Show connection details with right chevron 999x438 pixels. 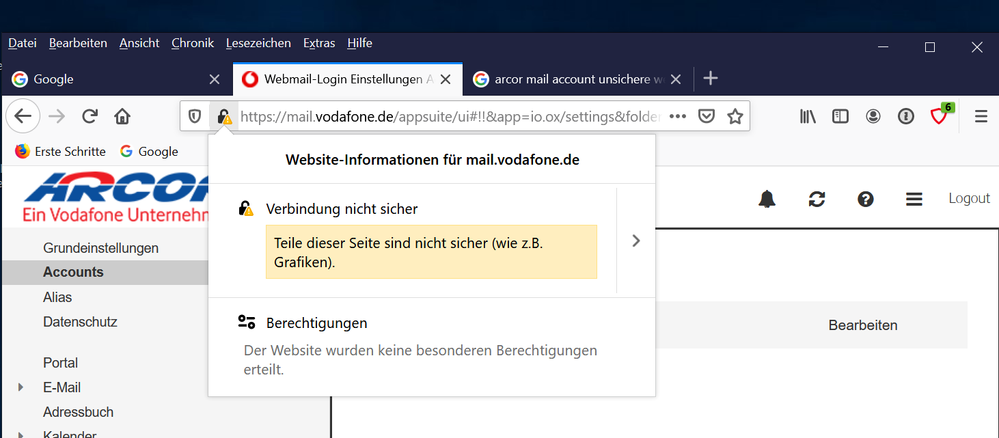635,241
